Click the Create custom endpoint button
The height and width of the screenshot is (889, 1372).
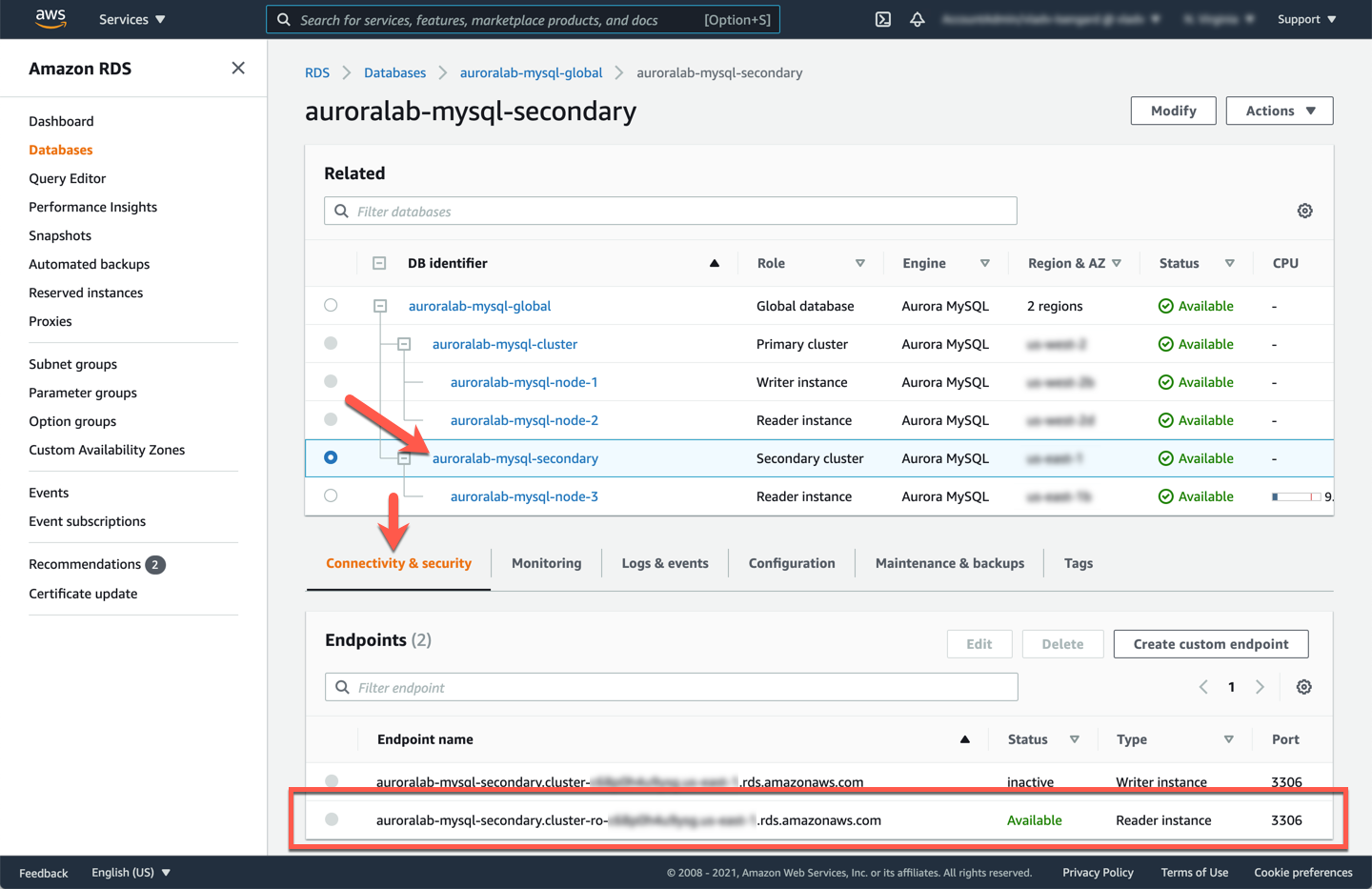[x=1210, y=643]
